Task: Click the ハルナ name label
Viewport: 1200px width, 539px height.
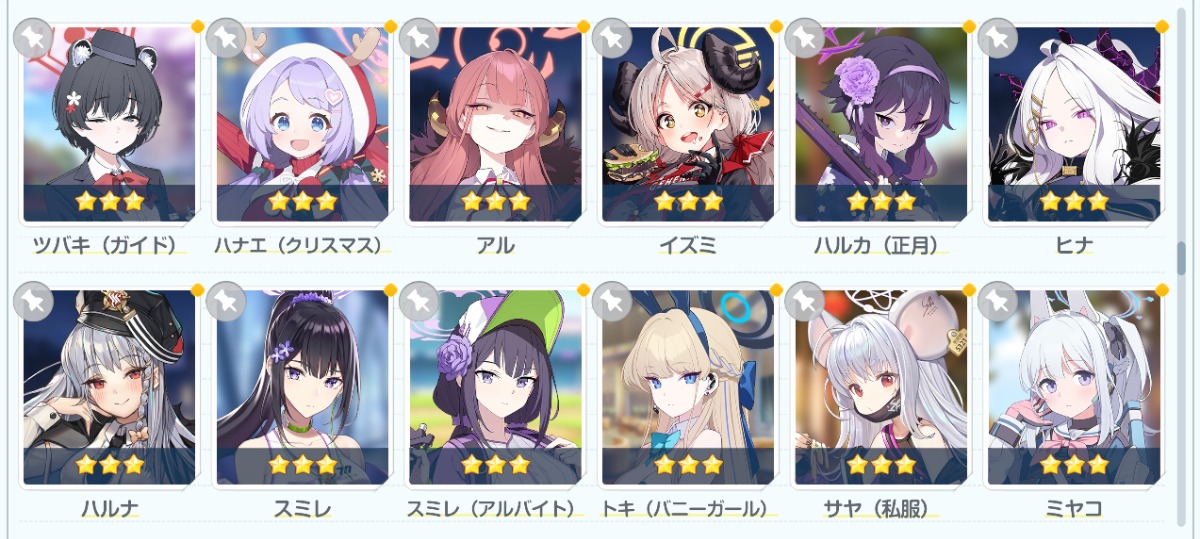Action: click(110, 508)
